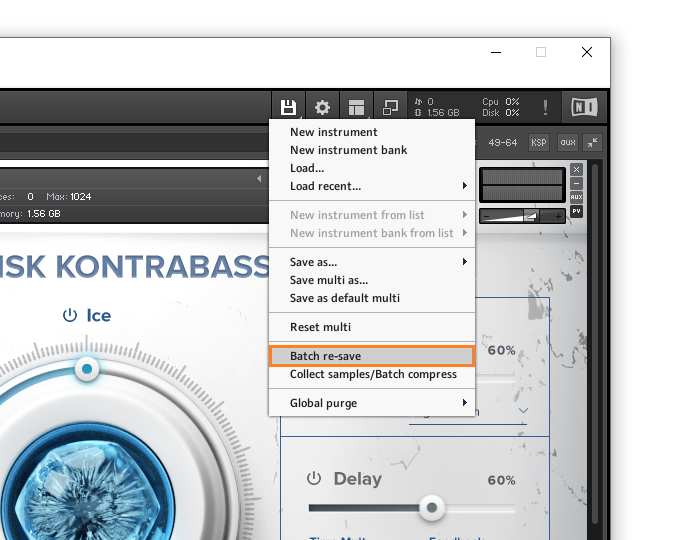Click the NI logo
This screenshot has width=676, height=540.
[584, 107]
